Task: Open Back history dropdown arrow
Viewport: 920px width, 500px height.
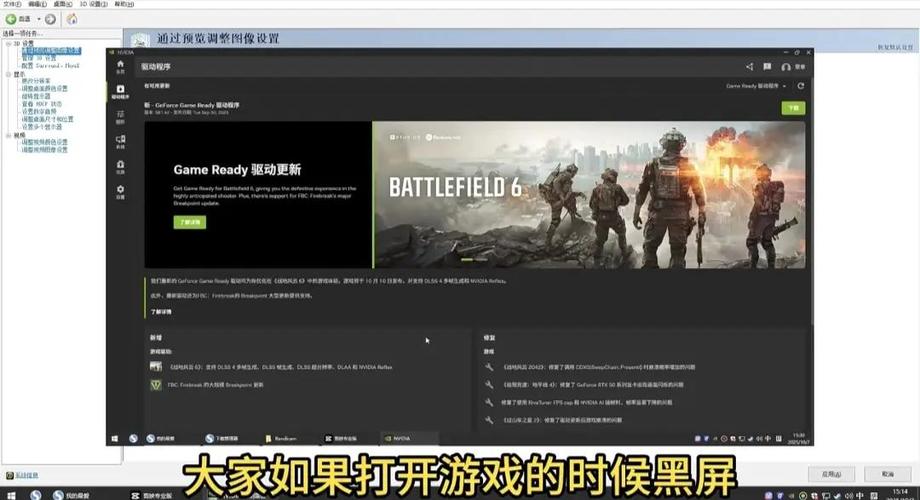Action: (x=39, y=19)
